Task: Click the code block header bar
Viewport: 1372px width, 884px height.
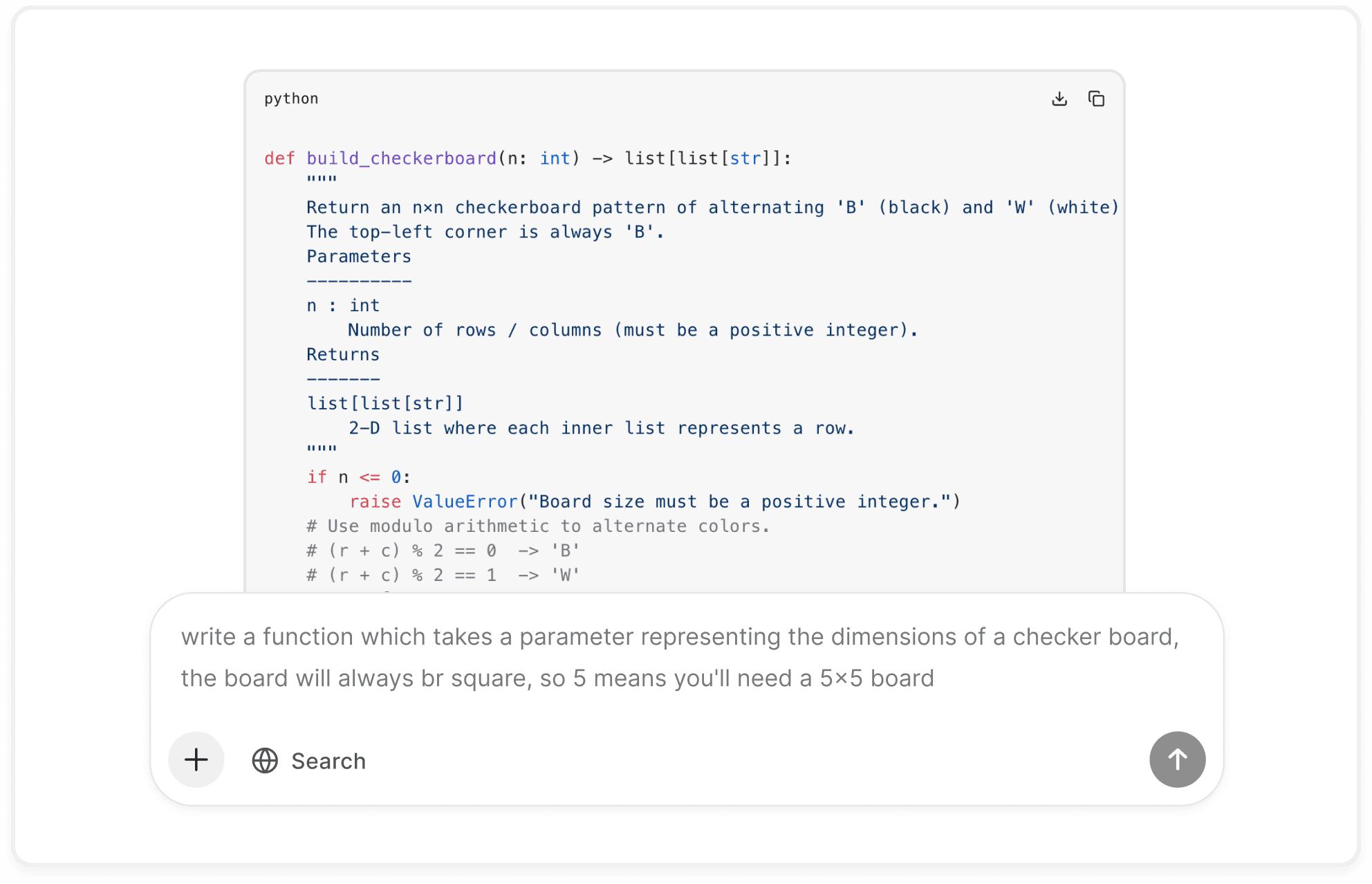Action: (x=685, y=98)
